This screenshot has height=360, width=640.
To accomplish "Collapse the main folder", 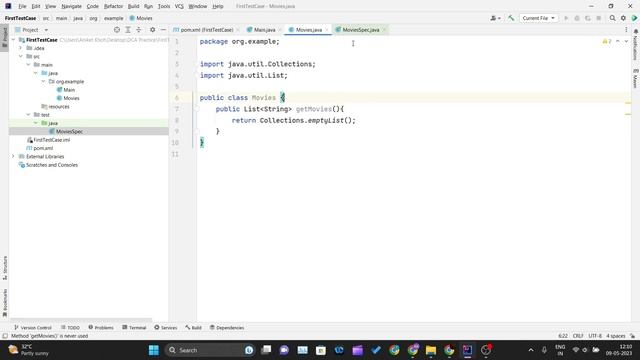I will click(x=28, y=65).
